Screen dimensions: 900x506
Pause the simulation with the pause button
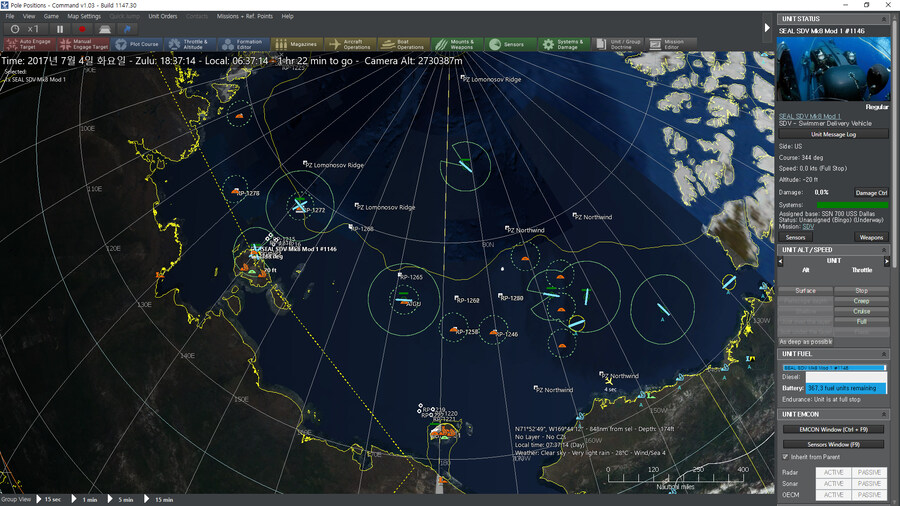[x=60, y=29]
